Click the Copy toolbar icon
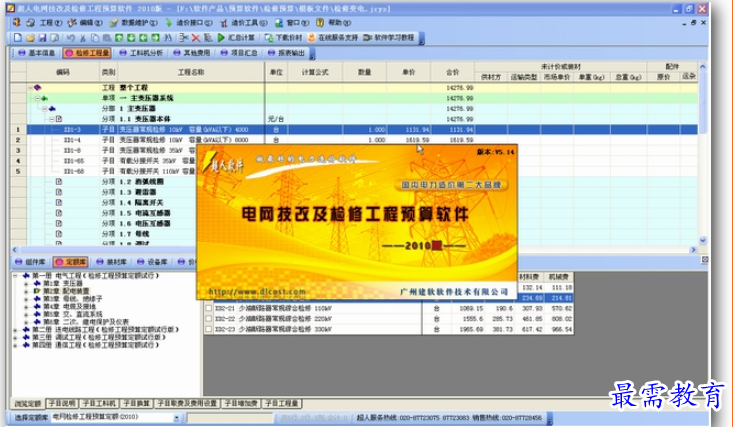733x427 pixels. click(95, 37)
